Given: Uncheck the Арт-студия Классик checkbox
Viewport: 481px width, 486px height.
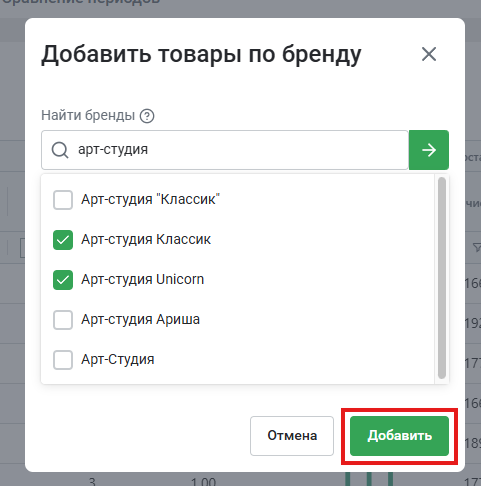Looking at the screenshot, I should click(x=63, y=240).
